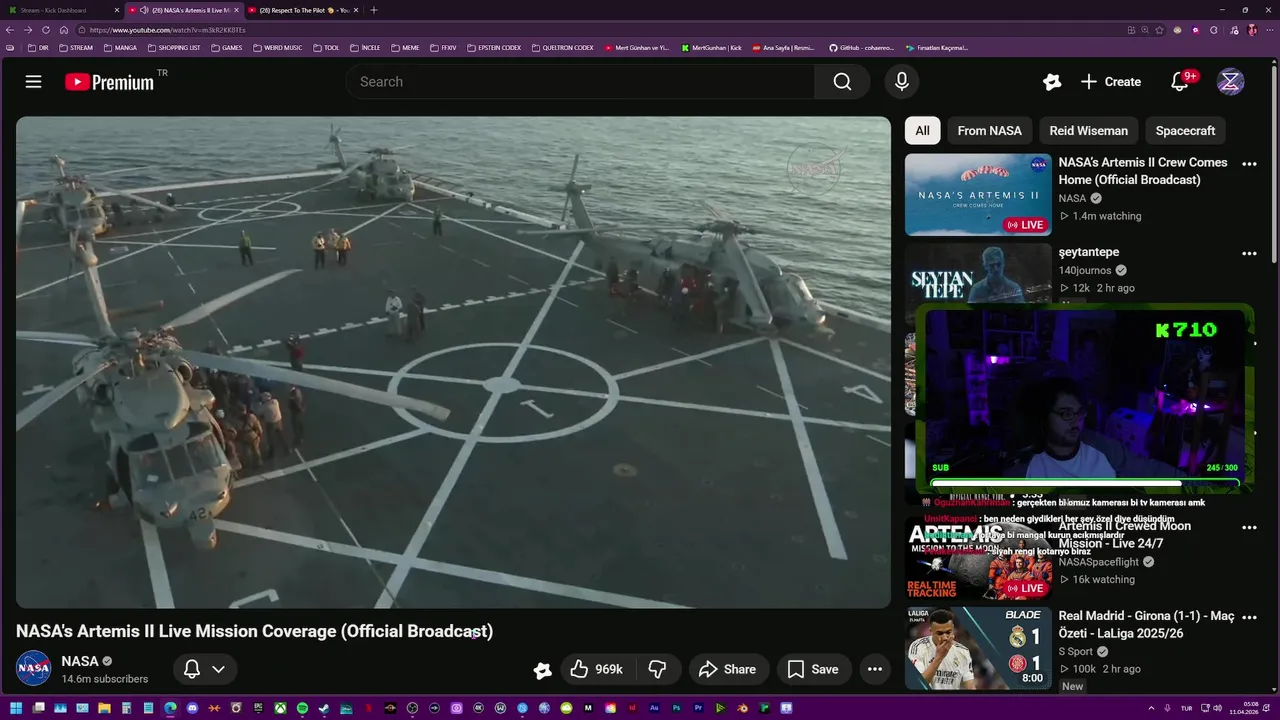Go back with the browser back arrow
This screenshot has height=720, width=1280.
tap(10, 30)
